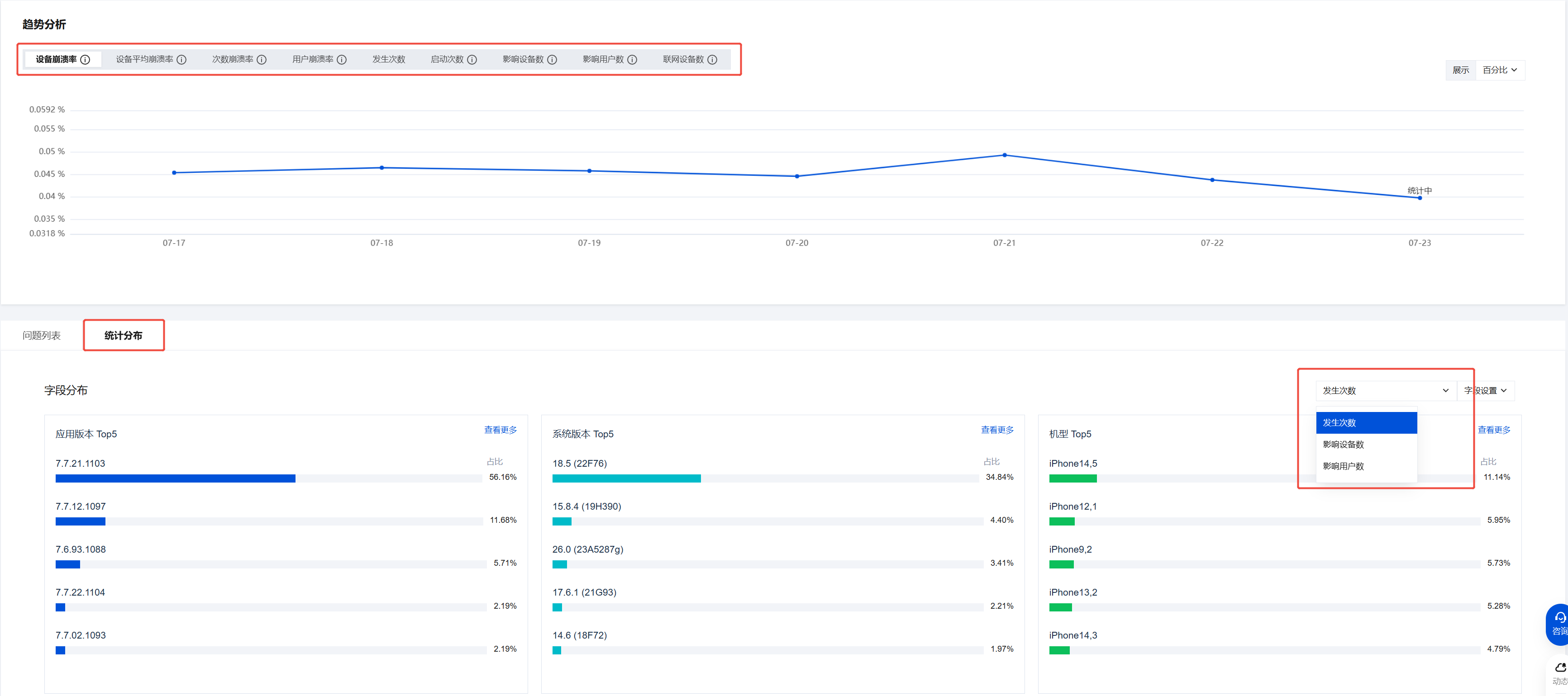Click info icon beside 设备平均崩溃率
The width and height of the screenshot is (1568, 696).
181,60
